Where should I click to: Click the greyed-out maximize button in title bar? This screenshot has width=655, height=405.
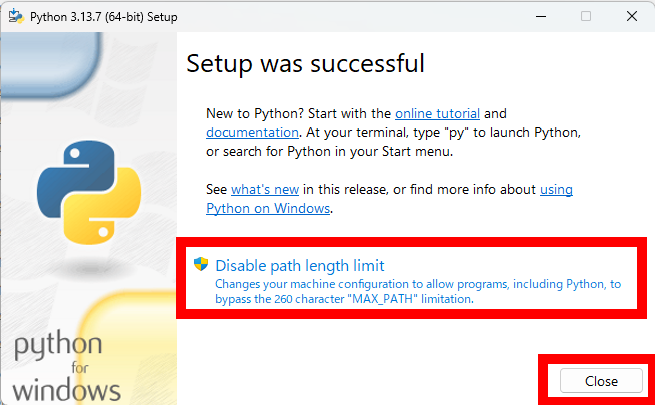point(586,16)
